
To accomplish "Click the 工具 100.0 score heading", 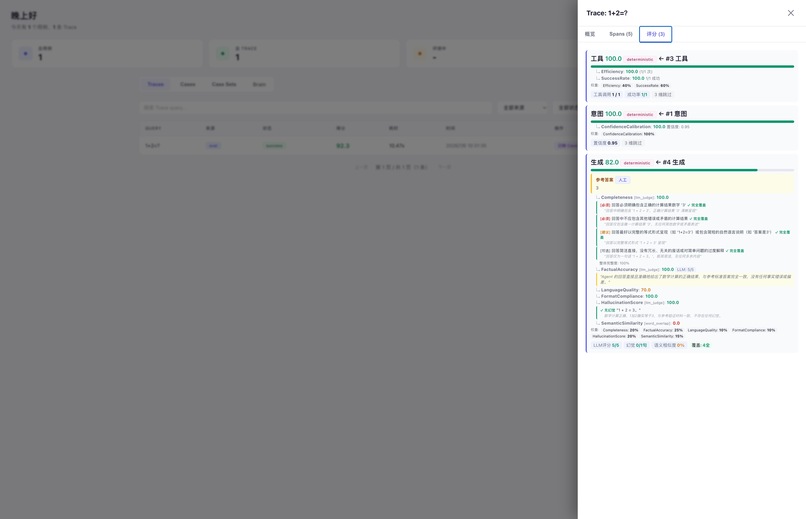I will click(x=606, y=59).
